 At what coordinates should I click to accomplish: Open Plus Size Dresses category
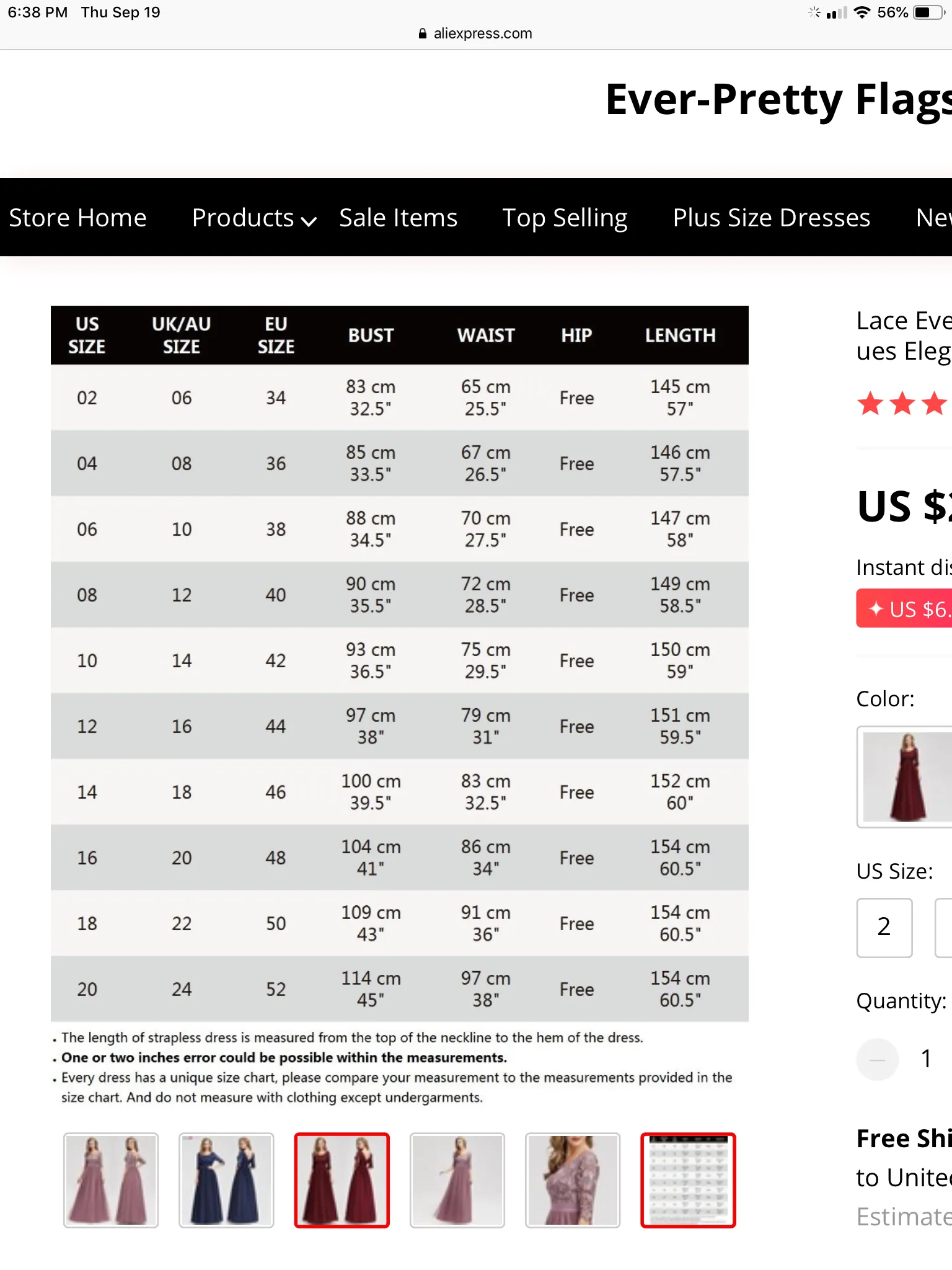click(772, 218)
